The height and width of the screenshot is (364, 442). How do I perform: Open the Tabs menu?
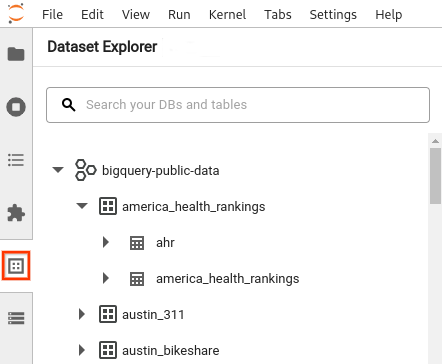click(278, 15)
